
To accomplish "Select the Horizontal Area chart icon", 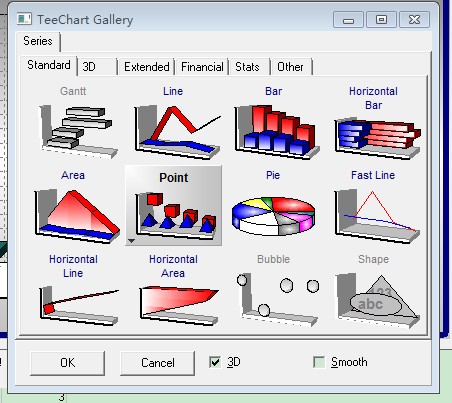I will click(x=179, y=305).
